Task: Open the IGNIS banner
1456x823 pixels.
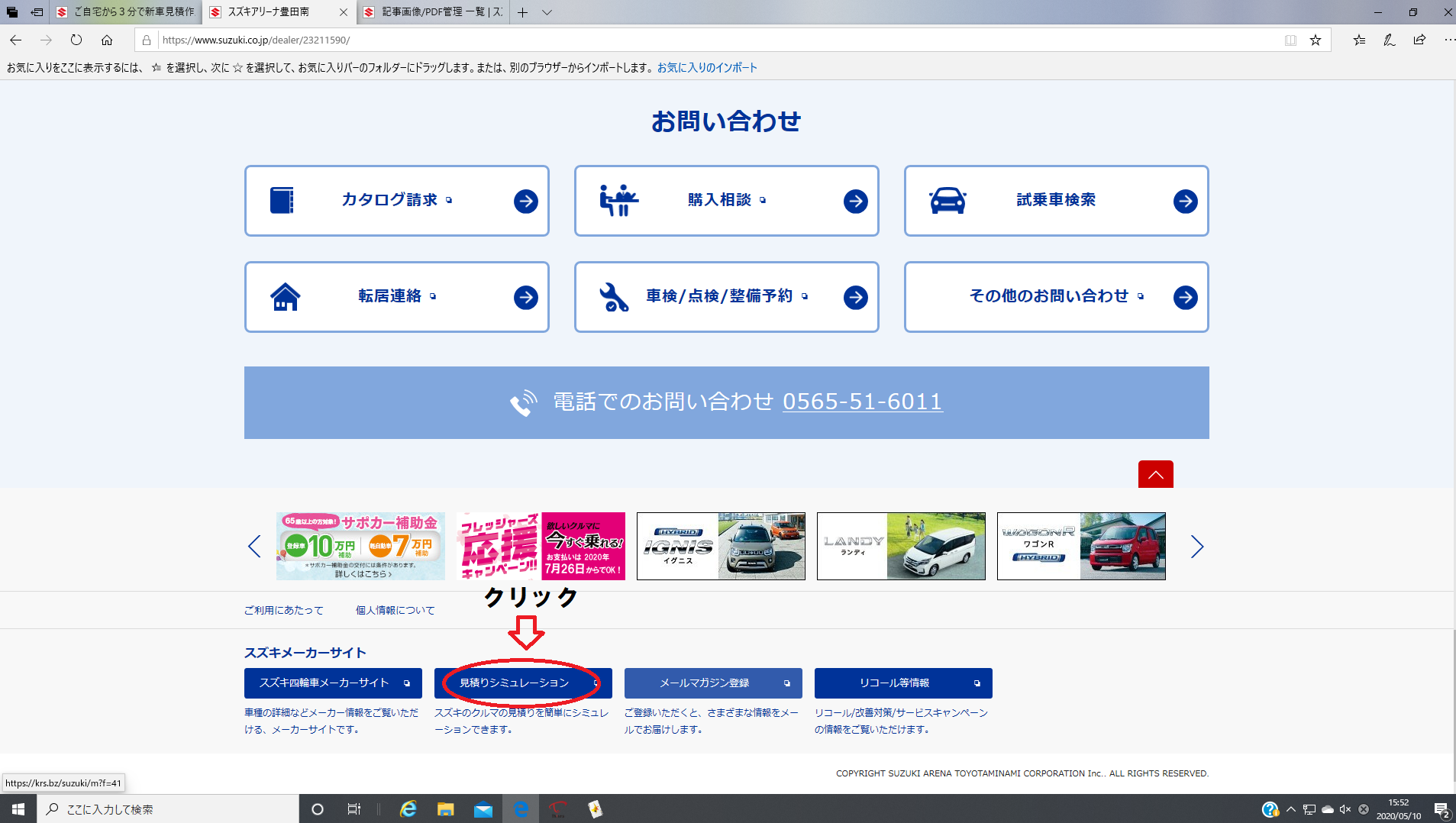Action: [x=721, y=546]
